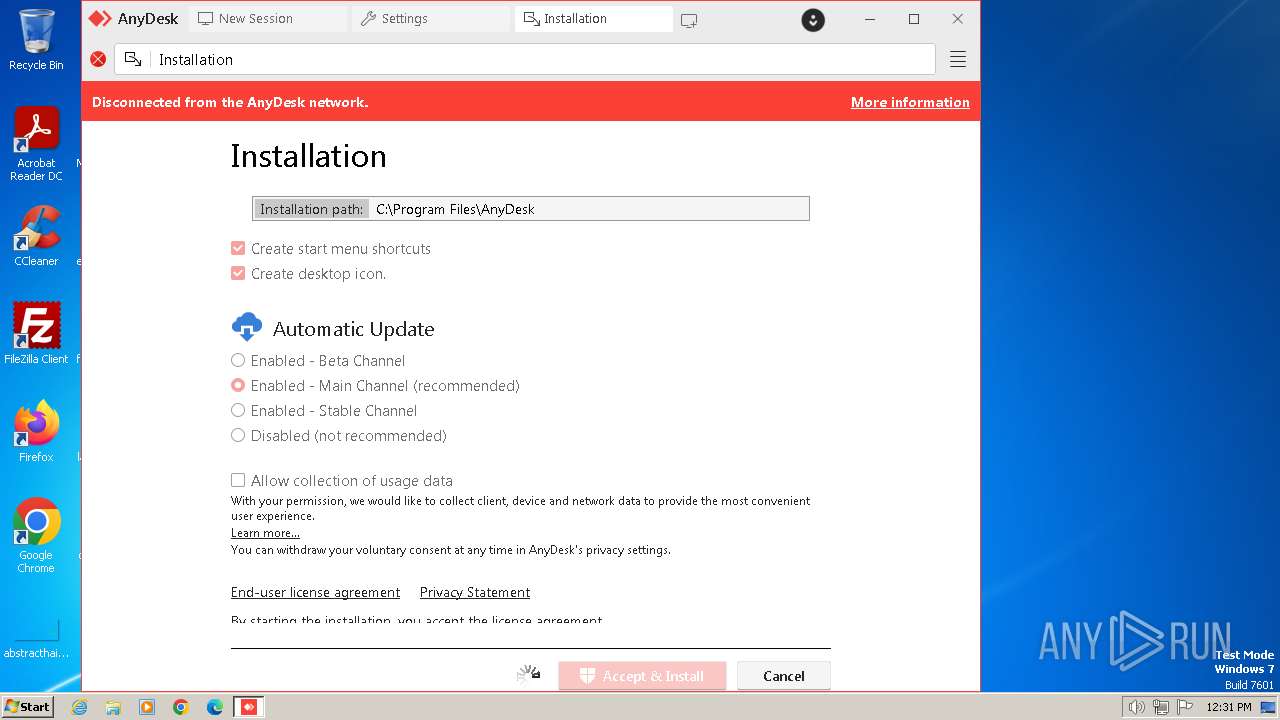Click the red disconnected status icon

pos(98,59)
